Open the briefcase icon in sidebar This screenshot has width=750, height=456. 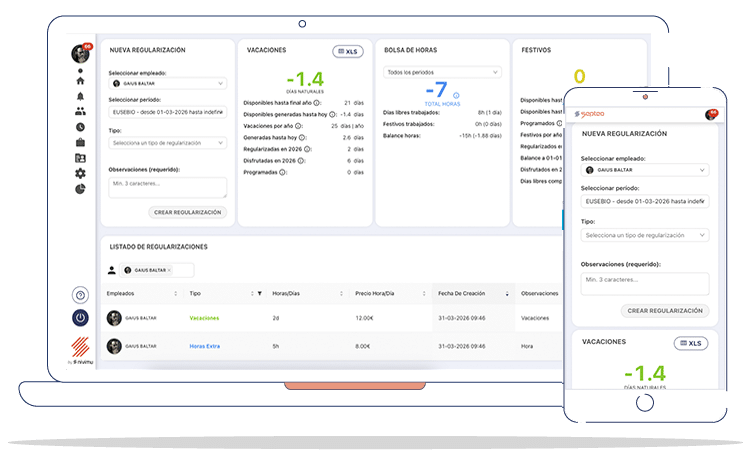click(x=80, y=143)
